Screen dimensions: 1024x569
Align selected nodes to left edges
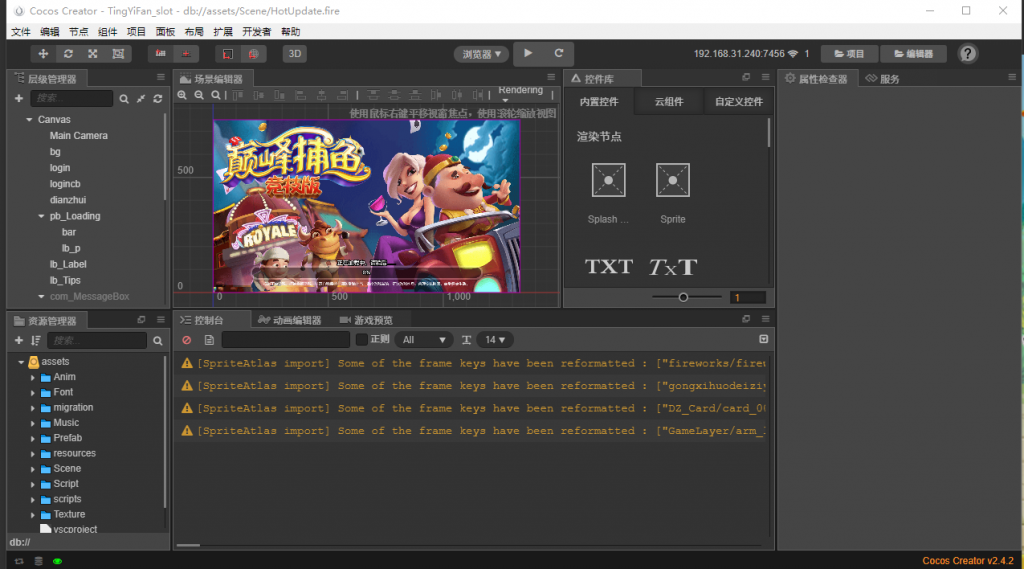(x=300, y=95)
